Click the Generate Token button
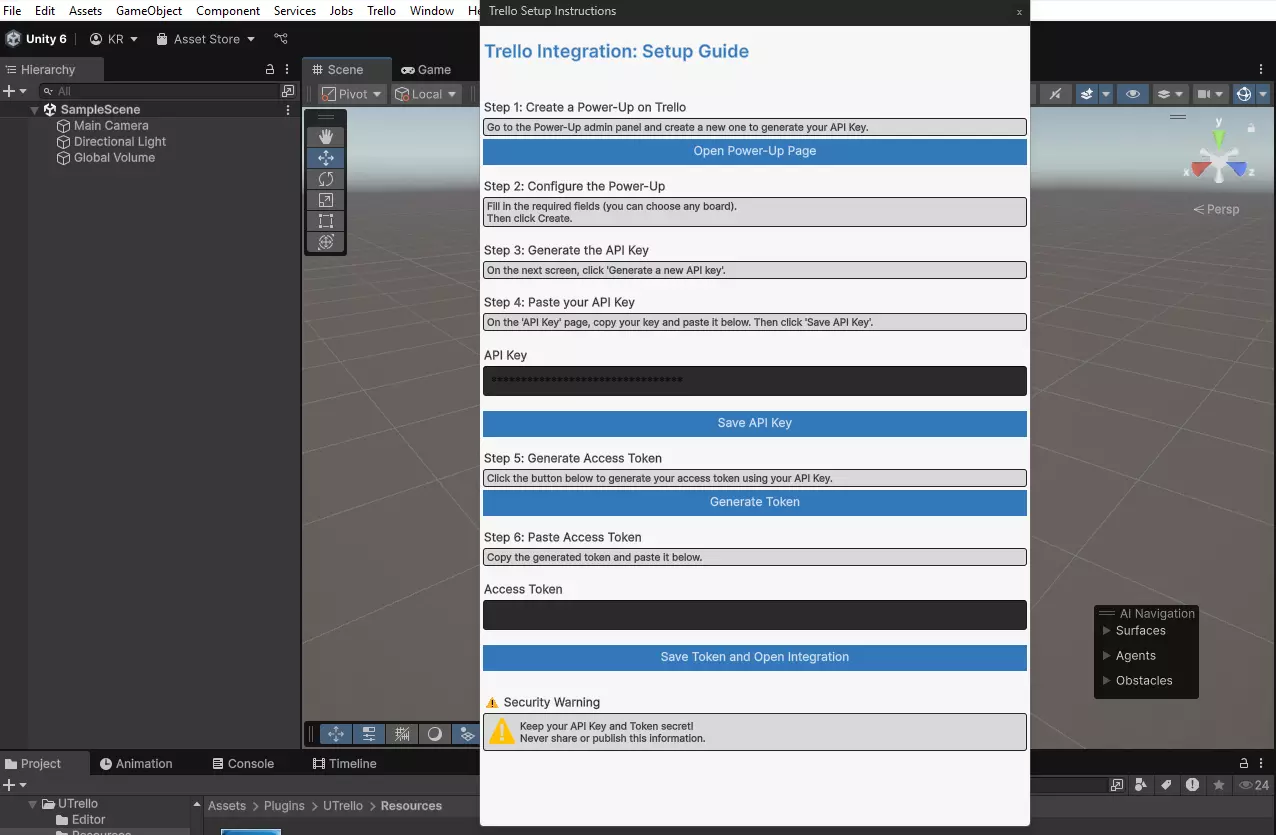 755,502
